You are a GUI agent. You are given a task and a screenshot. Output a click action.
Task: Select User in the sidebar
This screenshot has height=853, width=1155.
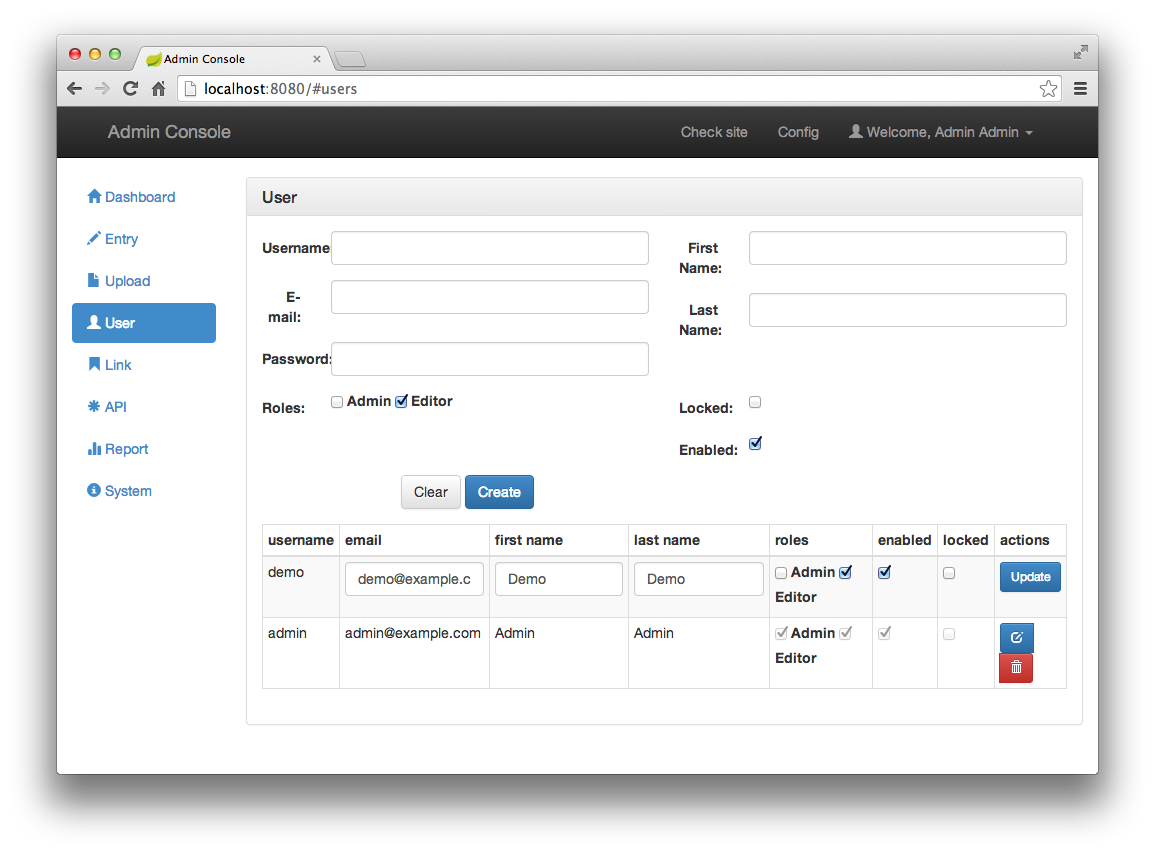tap(144, 323)
